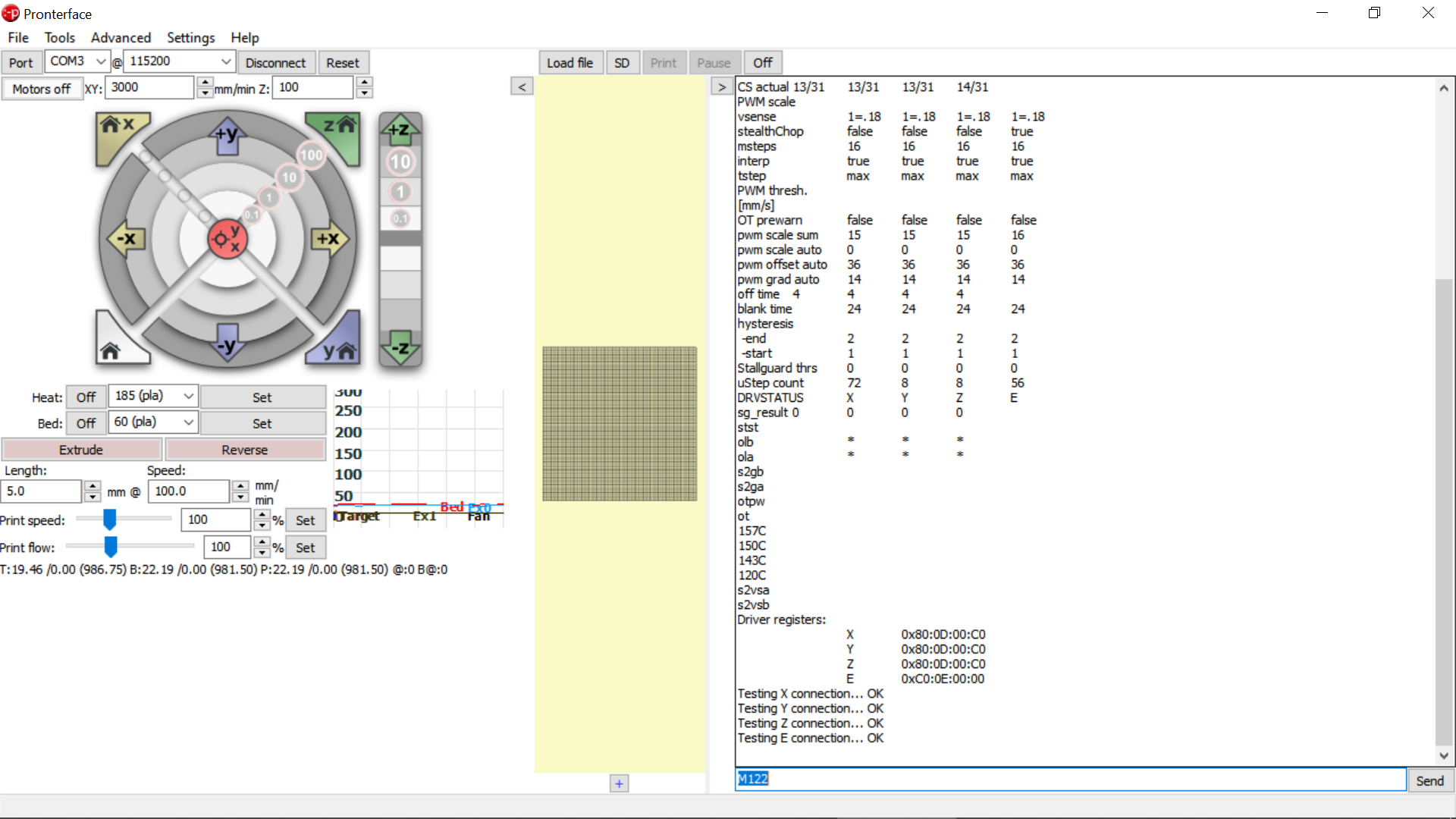Screen dimensions: 1456x819
Task: Click the Disconnect button
Action: tap(275, 63)
